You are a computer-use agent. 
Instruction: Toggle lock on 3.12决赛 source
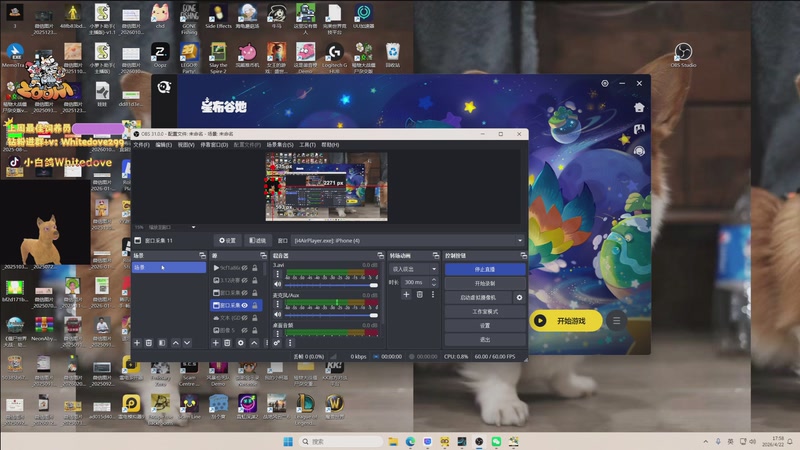tap(255, 280)
